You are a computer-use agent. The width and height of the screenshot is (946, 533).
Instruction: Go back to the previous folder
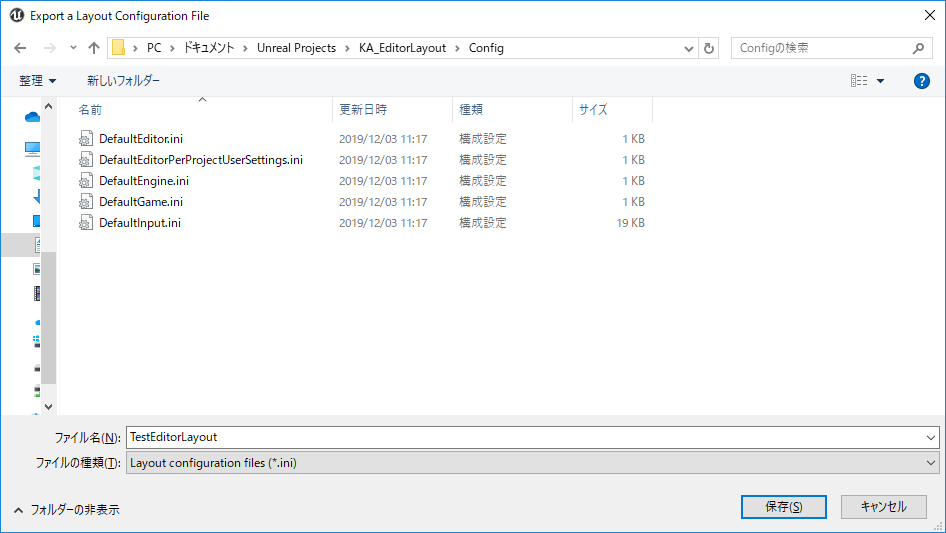pyautogui.click(x=20, y=48)
